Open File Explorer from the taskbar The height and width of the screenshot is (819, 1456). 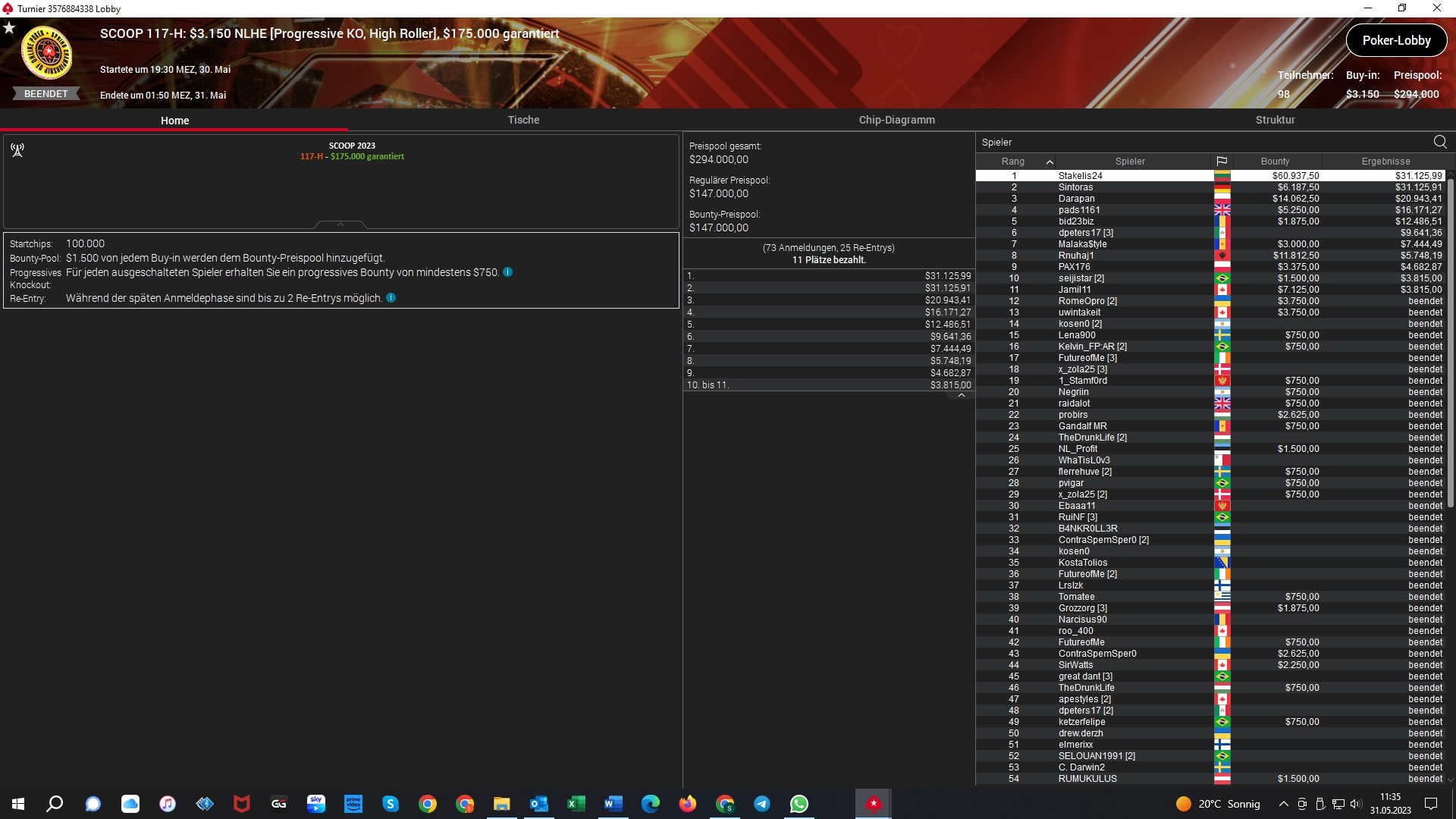[x=502, y=804]
